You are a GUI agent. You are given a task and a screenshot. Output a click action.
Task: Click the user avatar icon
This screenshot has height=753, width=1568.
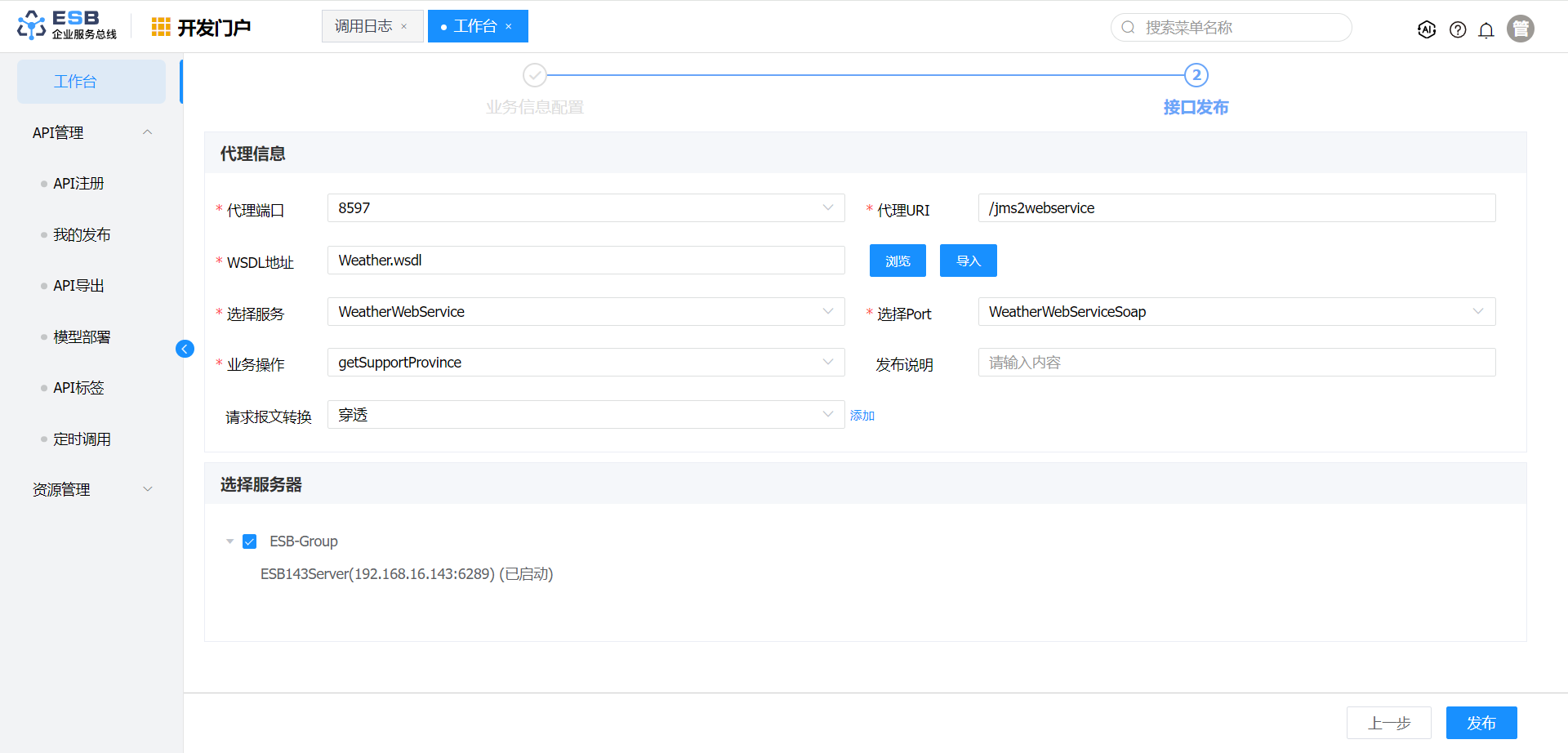point(1521,29)
